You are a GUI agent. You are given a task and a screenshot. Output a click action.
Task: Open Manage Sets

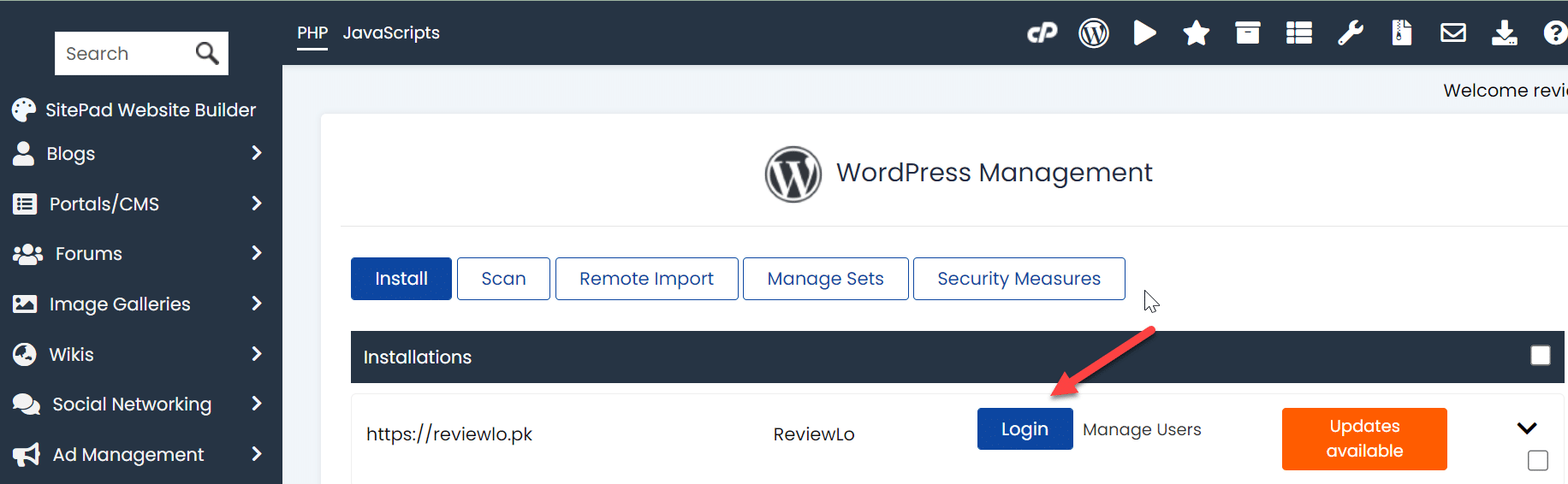[825, 279]
